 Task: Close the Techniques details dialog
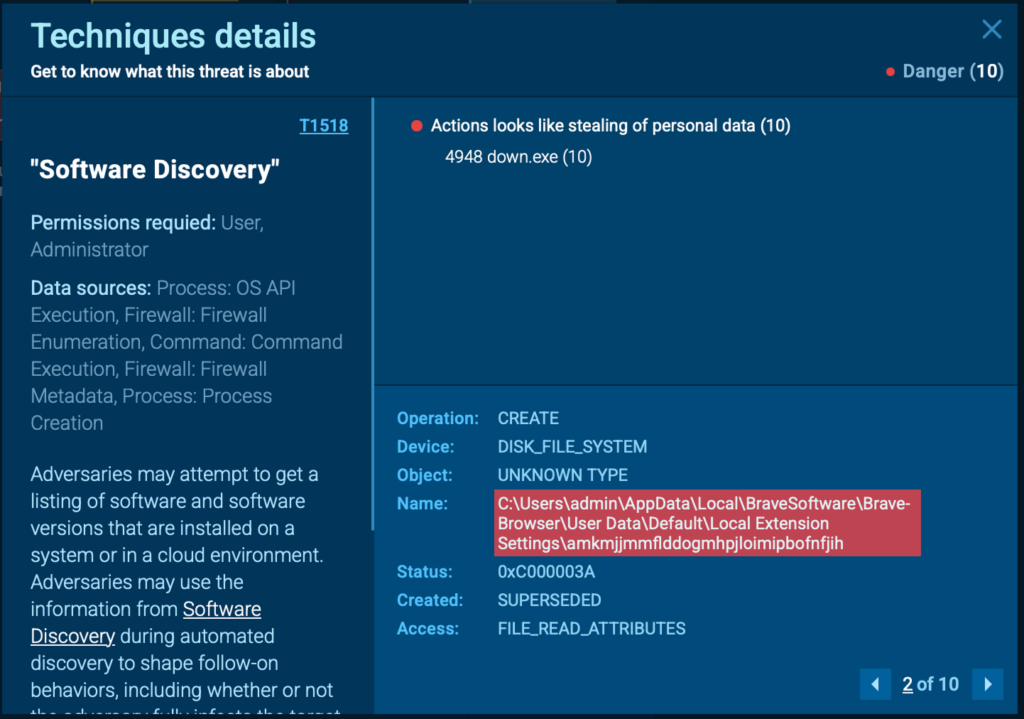[x=991, y=30]
